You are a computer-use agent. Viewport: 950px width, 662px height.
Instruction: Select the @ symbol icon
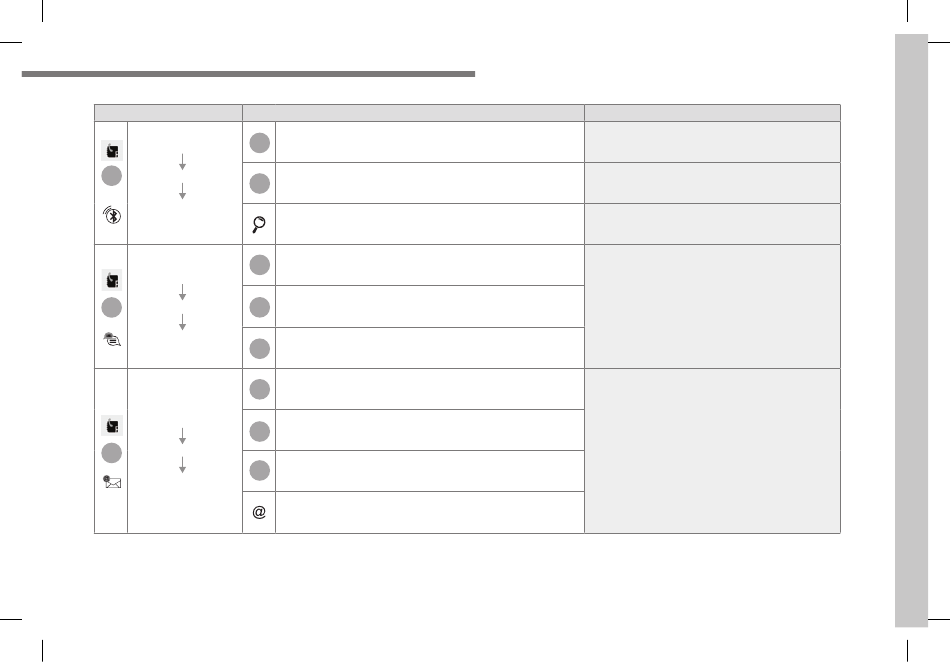(x=259, y=512)
